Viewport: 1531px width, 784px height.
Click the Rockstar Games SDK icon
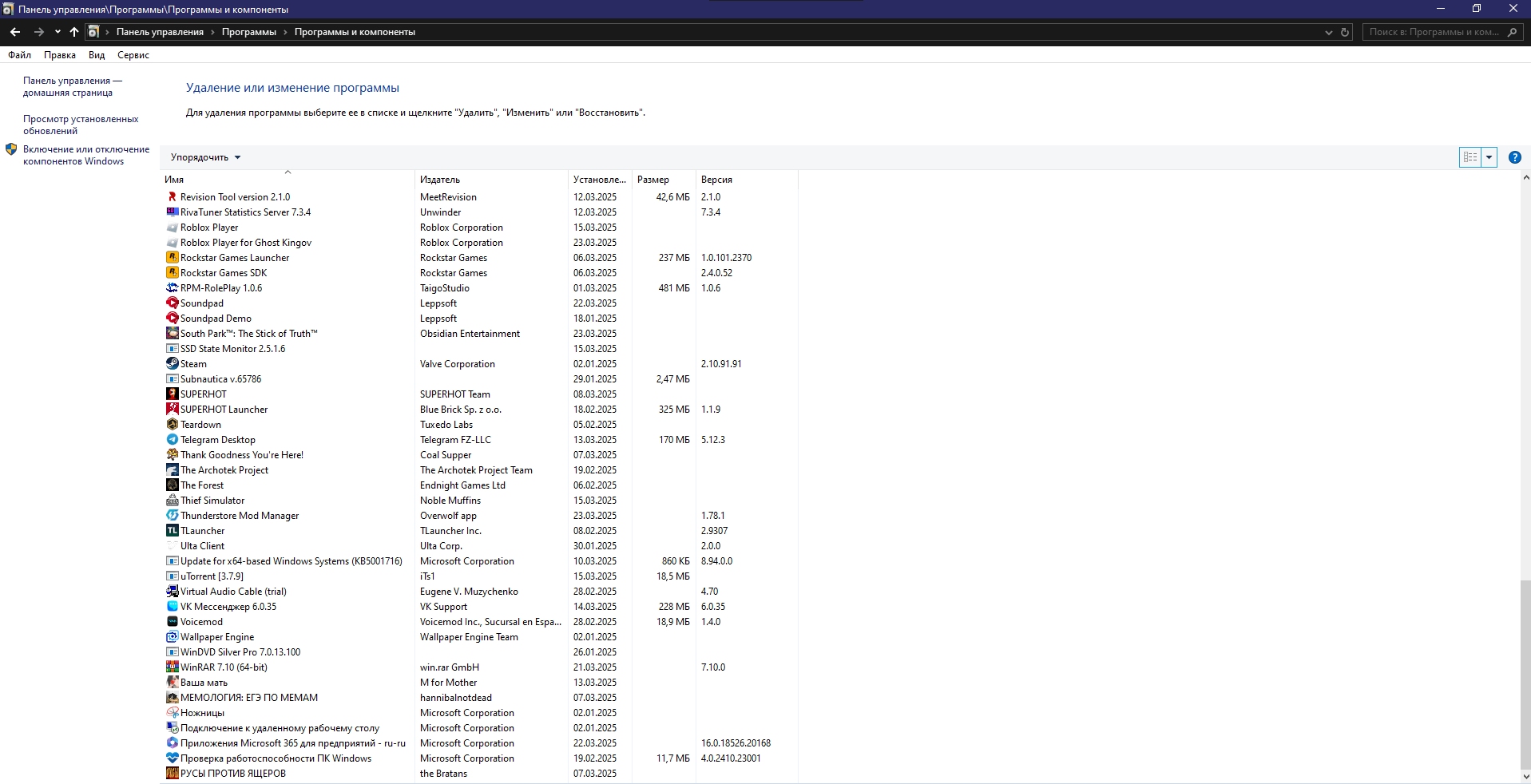(172, 272)
